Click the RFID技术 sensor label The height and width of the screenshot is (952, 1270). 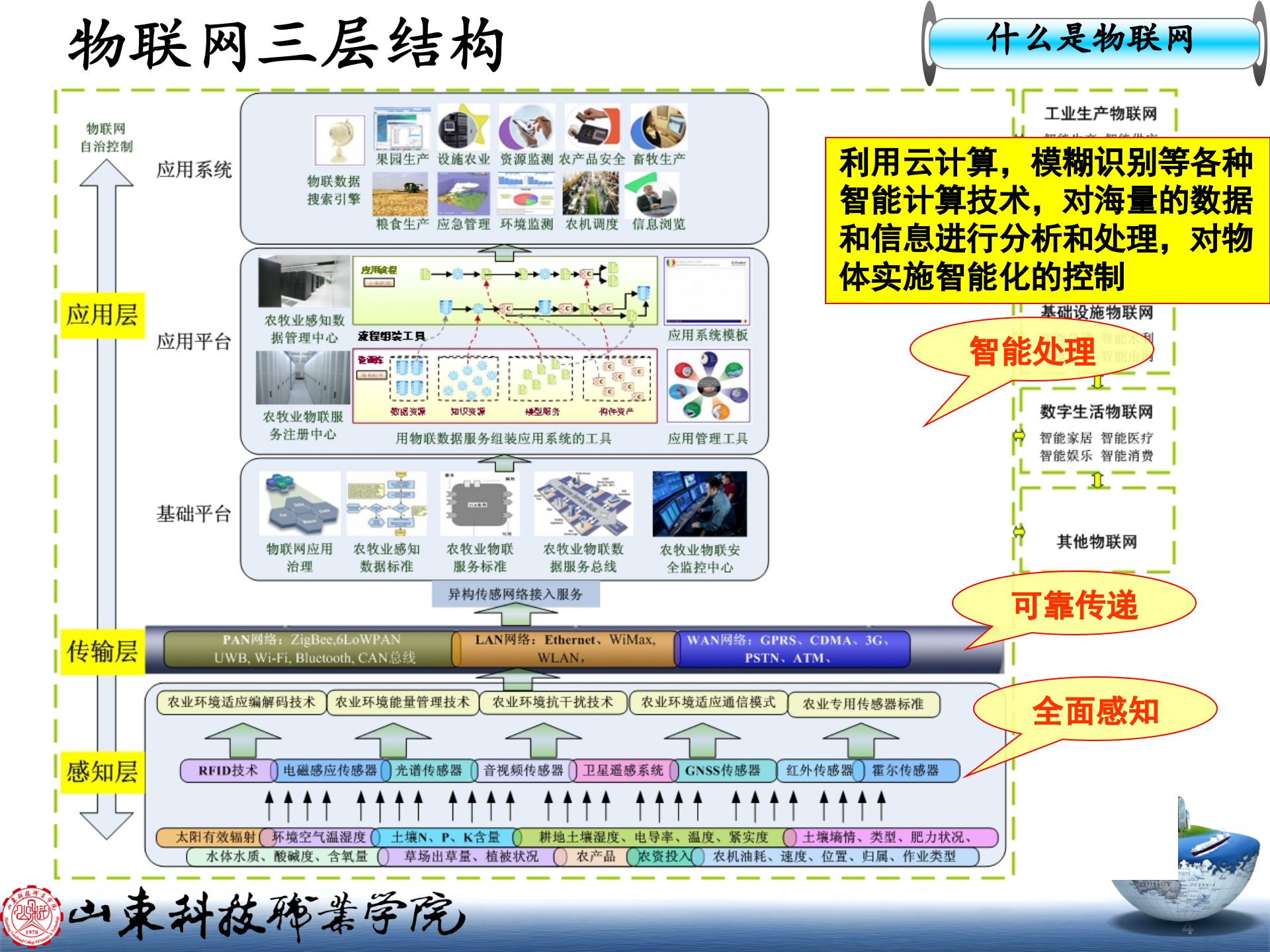(x=228, y=770)
